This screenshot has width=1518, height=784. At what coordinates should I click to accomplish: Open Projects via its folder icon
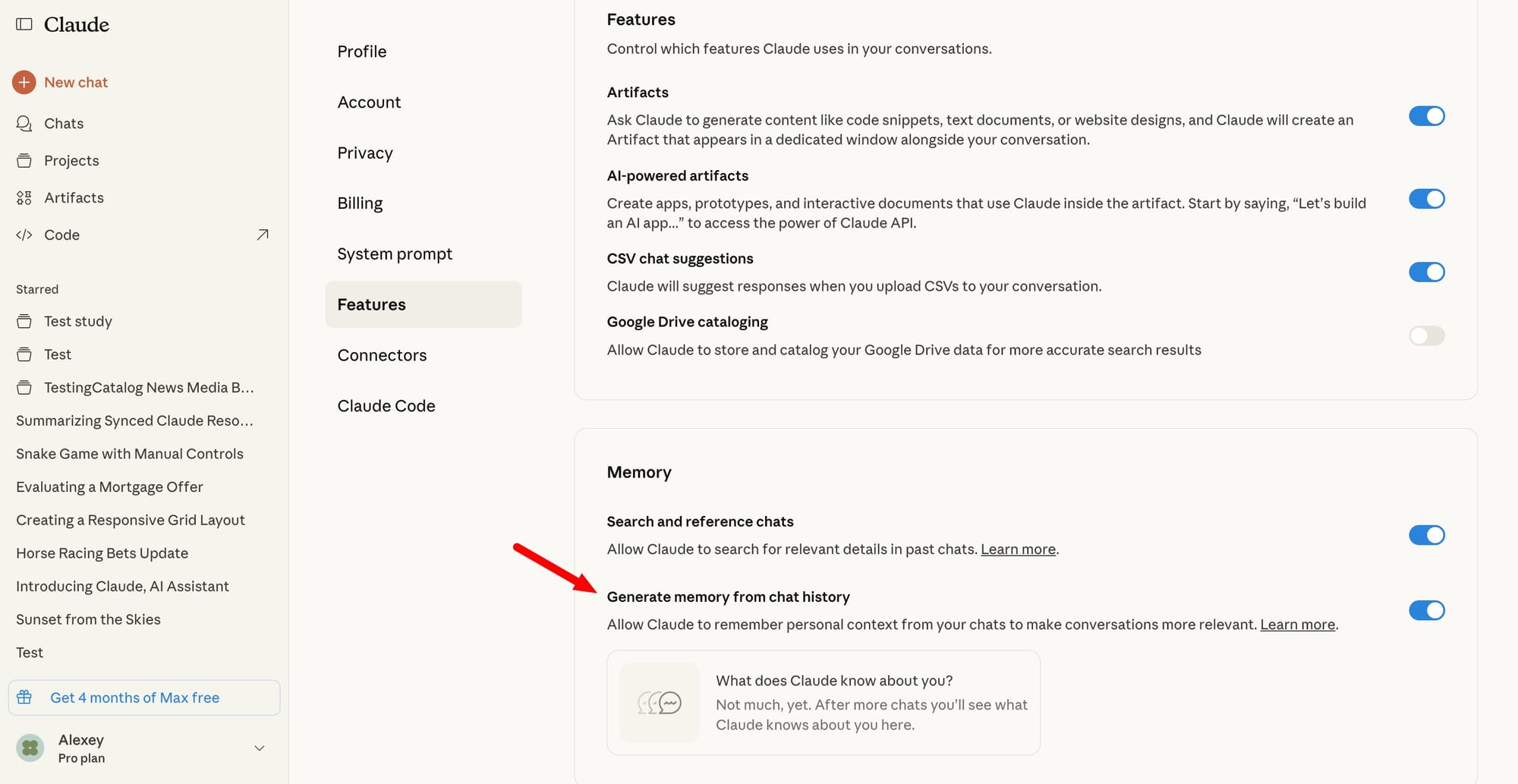24,161
